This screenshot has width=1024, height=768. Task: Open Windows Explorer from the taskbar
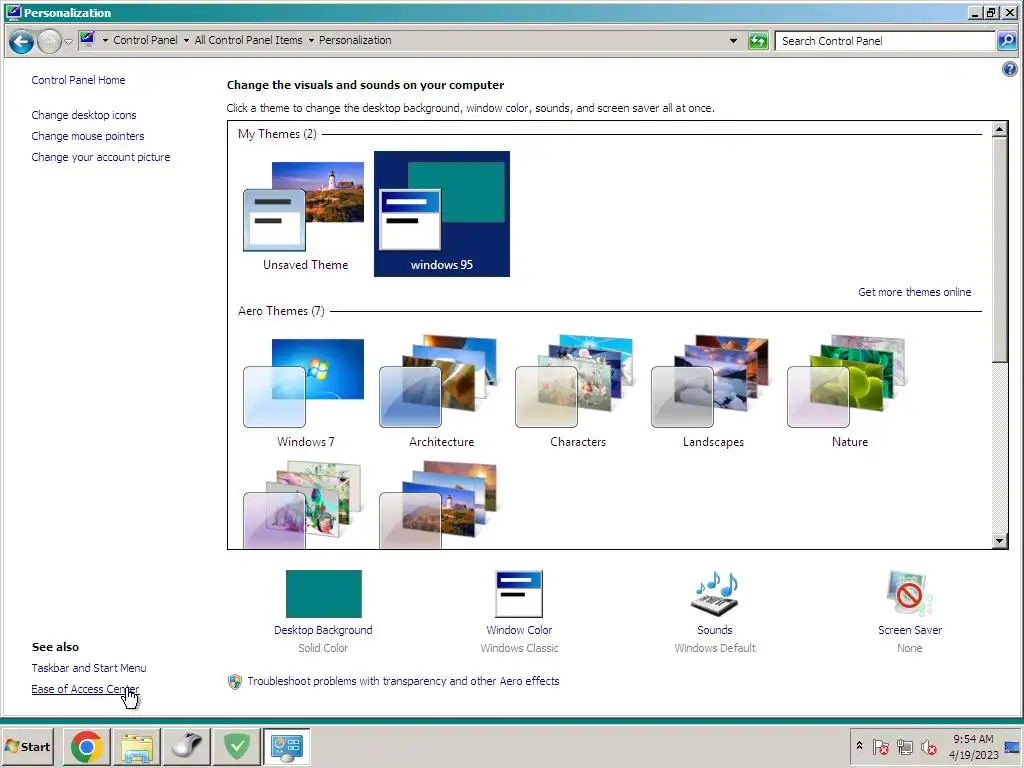click(137, 746)
